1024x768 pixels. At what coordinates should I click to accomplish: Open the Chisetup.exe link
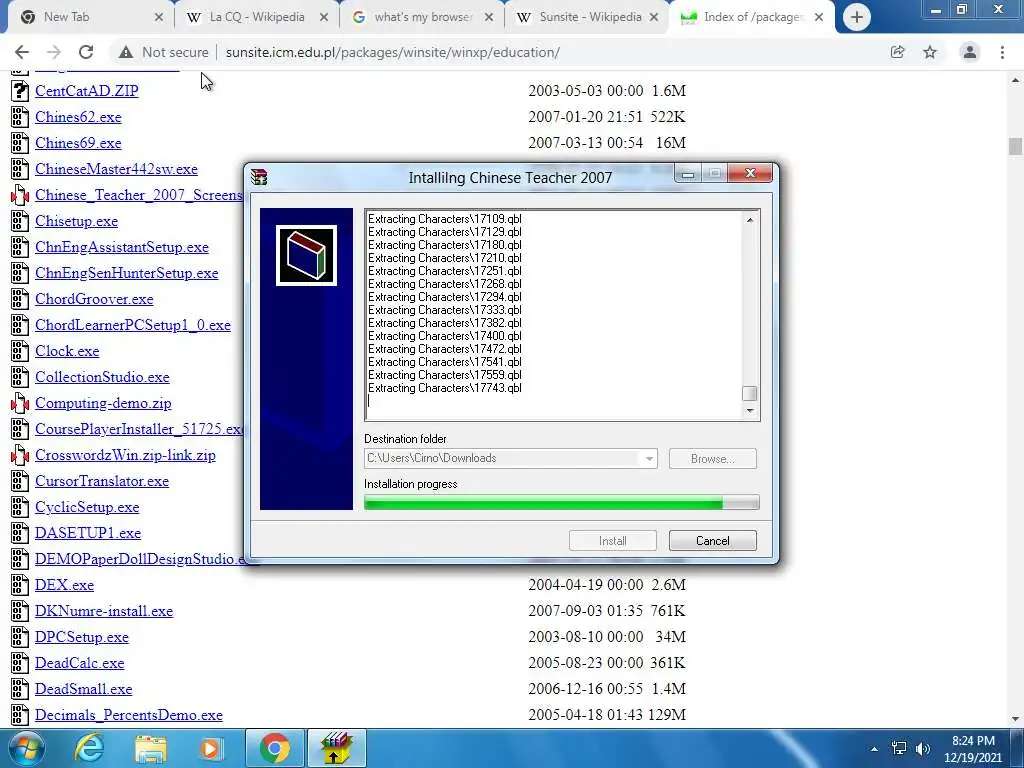[76, 221]
